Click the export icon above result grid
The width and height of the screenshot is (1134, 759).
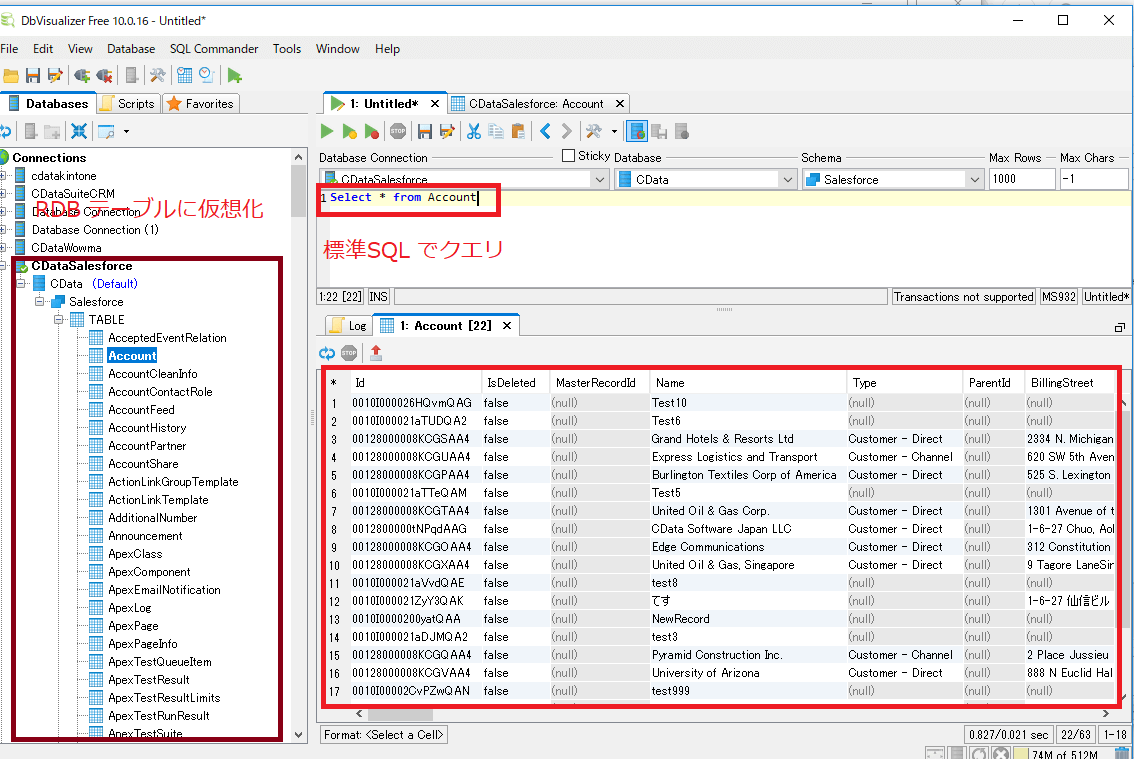(376, 353)
